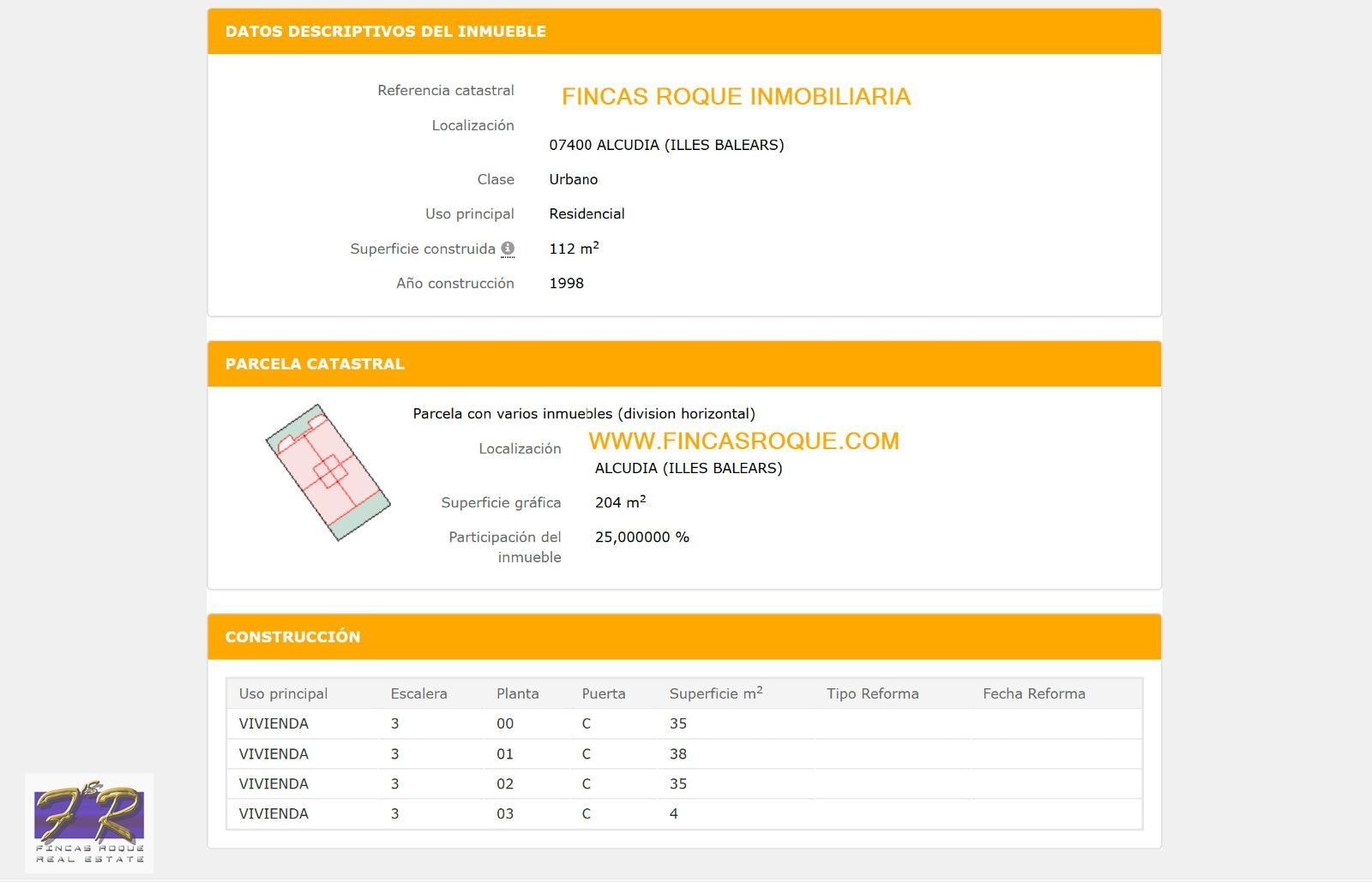Click surface value 35 in planta 02 row
The image size is (1372, 882).
coord(678,783)
